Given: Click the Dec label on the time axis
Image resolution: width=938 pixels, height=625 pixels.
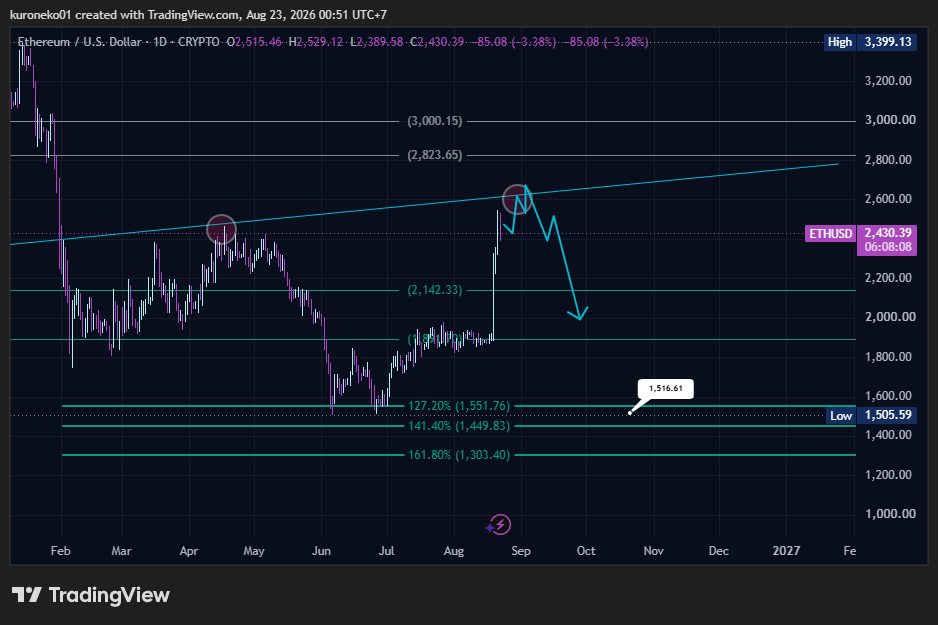Looking at the screenshot, I should (718, 551).
